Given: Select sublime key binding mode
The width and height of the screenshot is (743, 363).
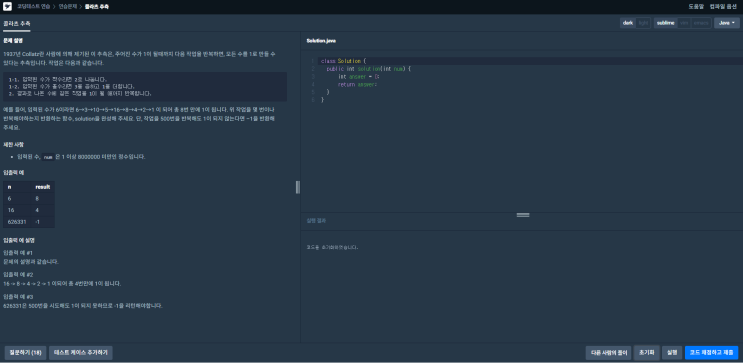Looking at the screenshot, I should tap(665, 23).
